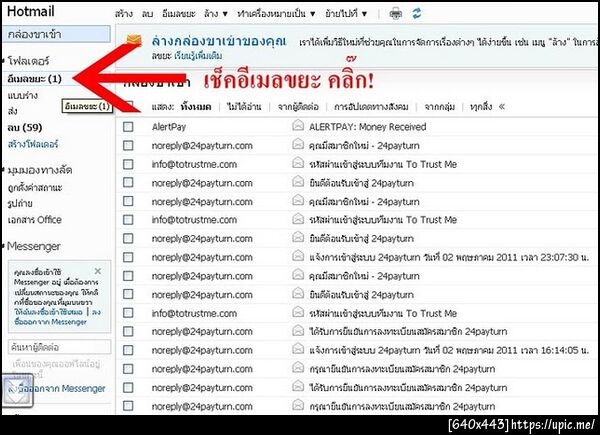Click the envelope icon on the ALERTPAY: Money Received email
This screenshot has width=600, height=435.
tap(298, 125)
